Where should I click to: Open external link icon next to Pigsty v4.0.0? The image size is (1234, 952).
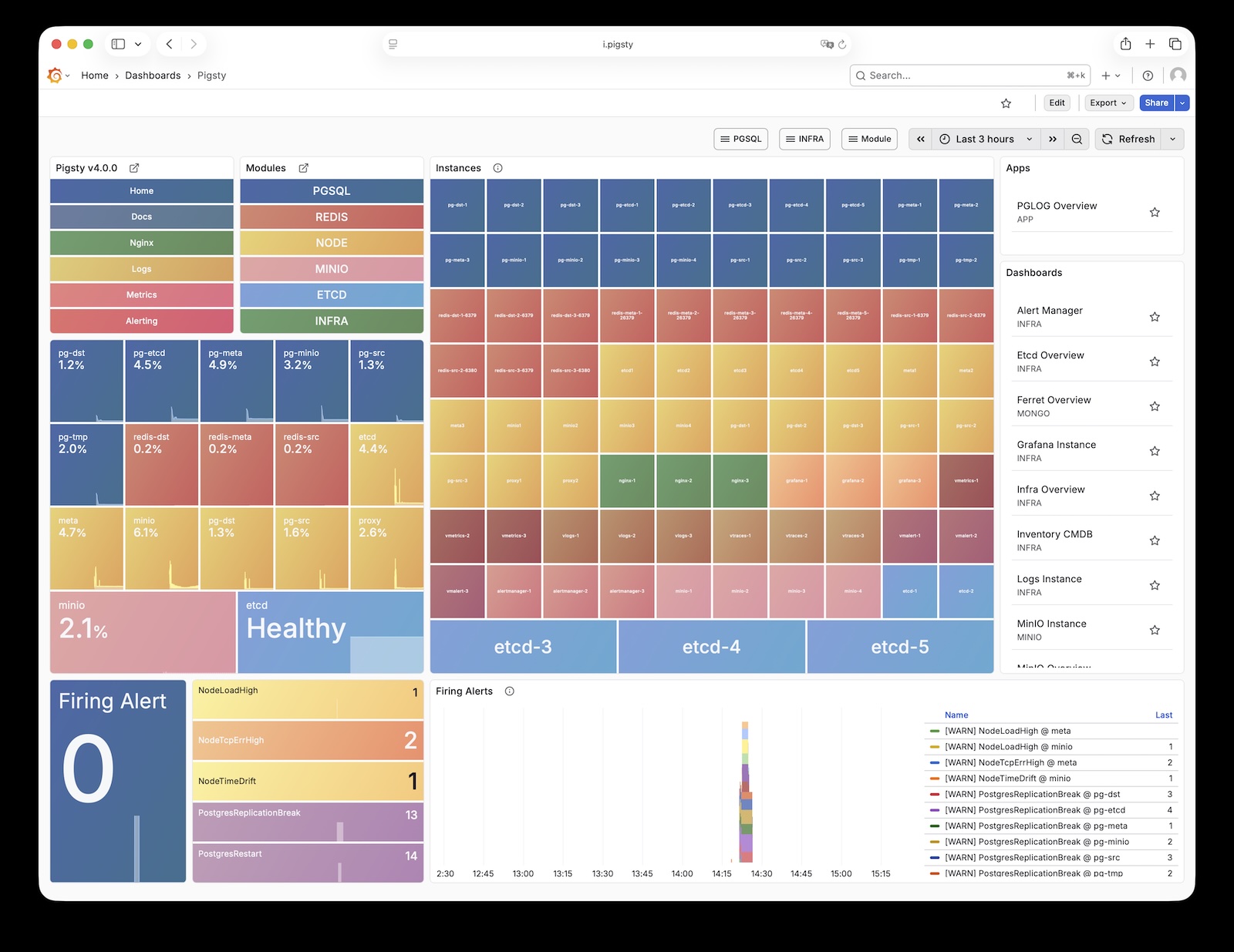click(x=134, y=168)
